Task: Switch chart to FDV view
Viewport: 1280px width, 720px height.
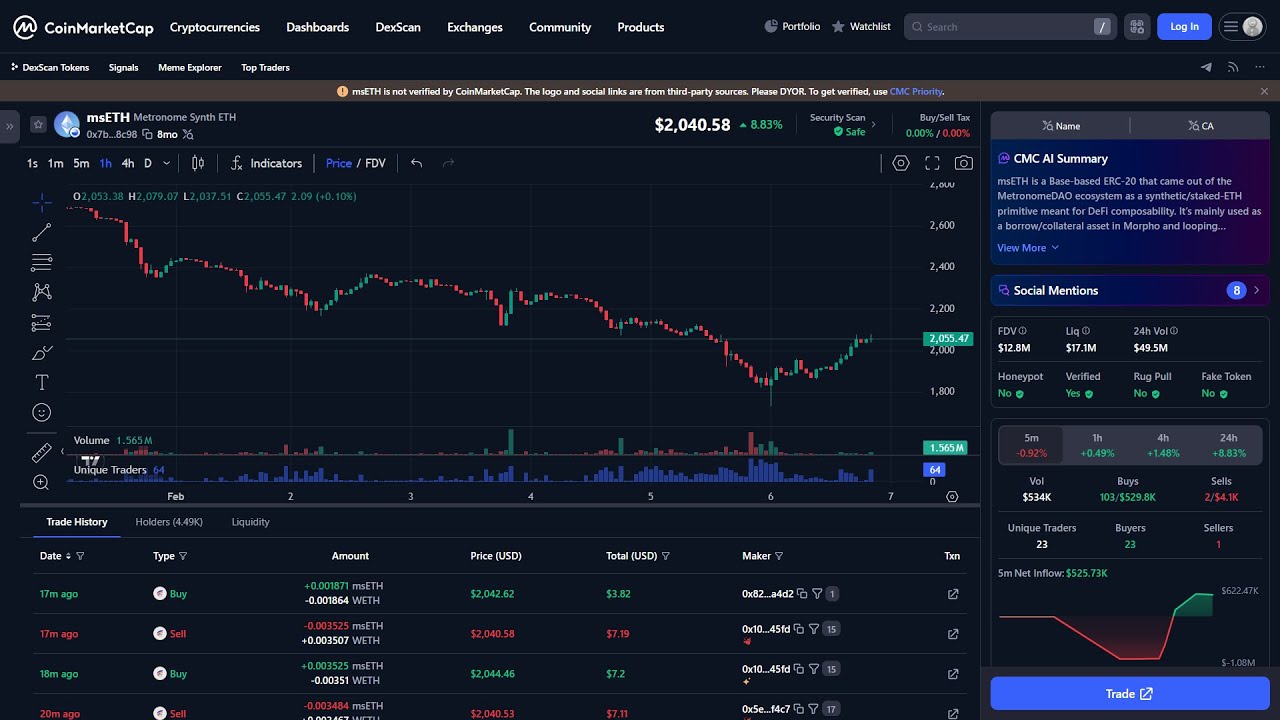Action: (375, 163)
